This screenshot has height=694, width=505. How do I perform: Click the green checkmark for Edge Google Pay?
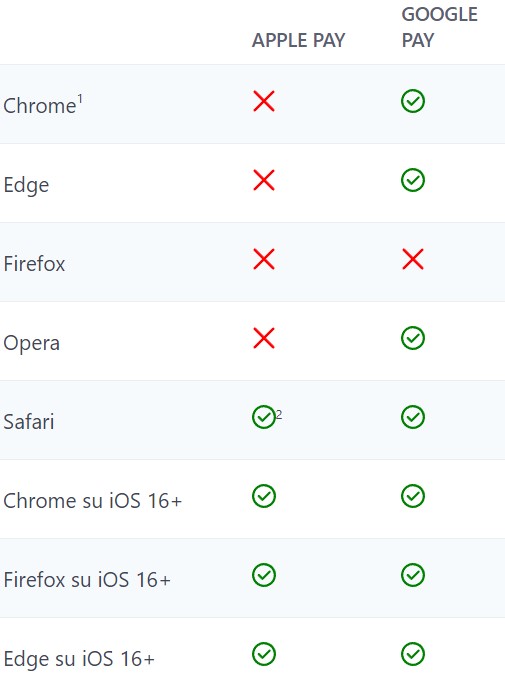point(413,180)
